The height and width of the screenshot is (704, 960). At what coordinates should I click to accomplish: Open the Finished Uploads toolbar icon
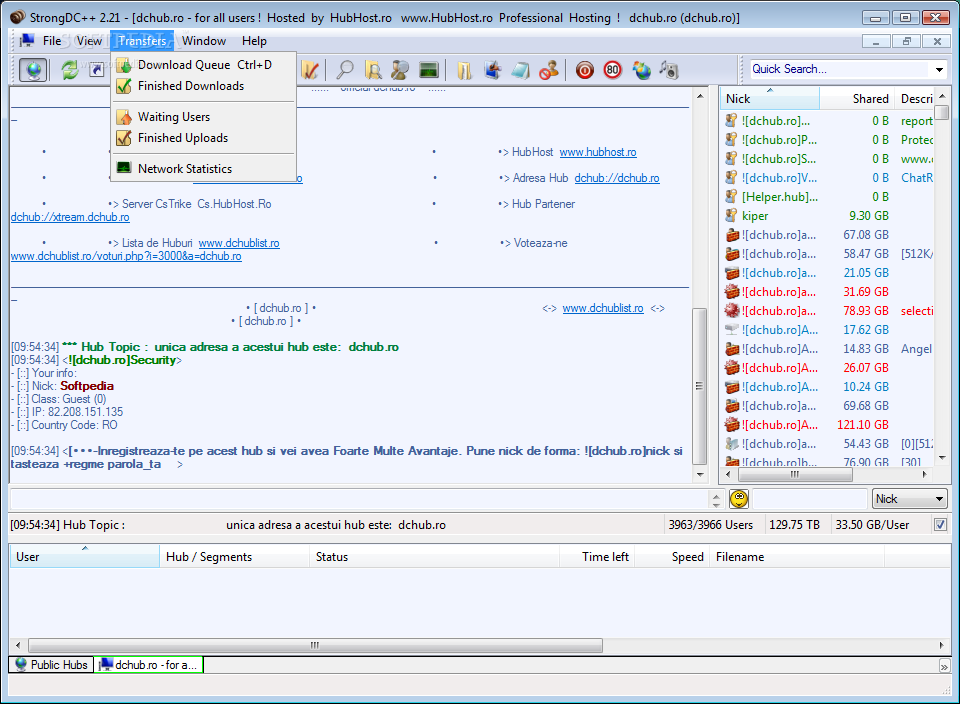pos(310,70)
